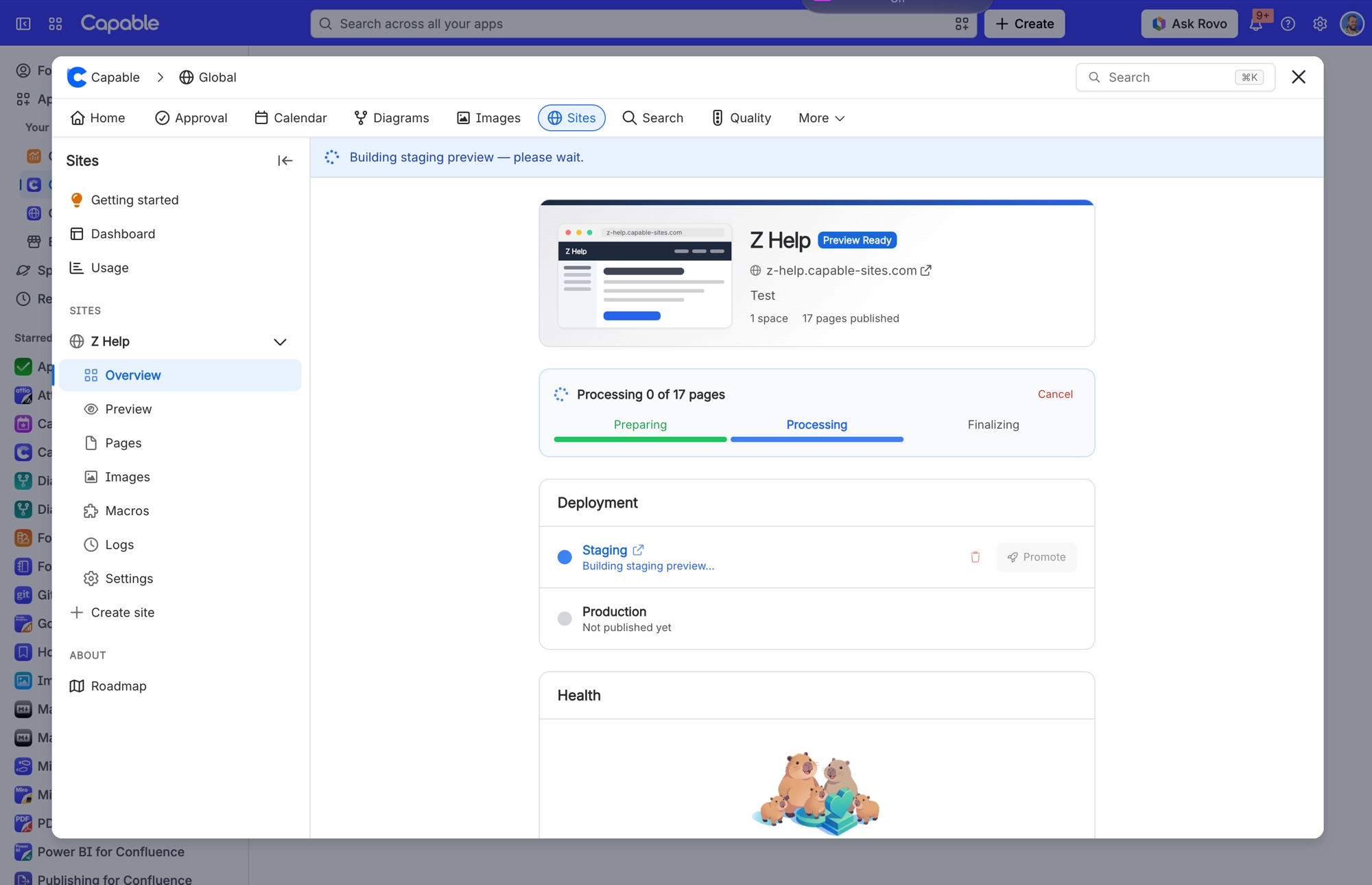Click the Preview Ready badge
This screenshot has width=1372, height=885.
tap(857, 240)
